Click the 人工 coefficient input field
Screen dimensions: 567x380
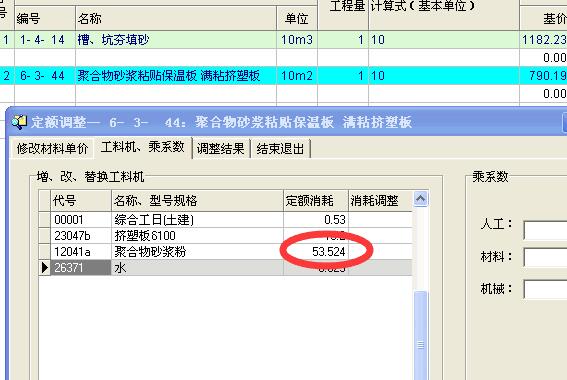[545, 230]
